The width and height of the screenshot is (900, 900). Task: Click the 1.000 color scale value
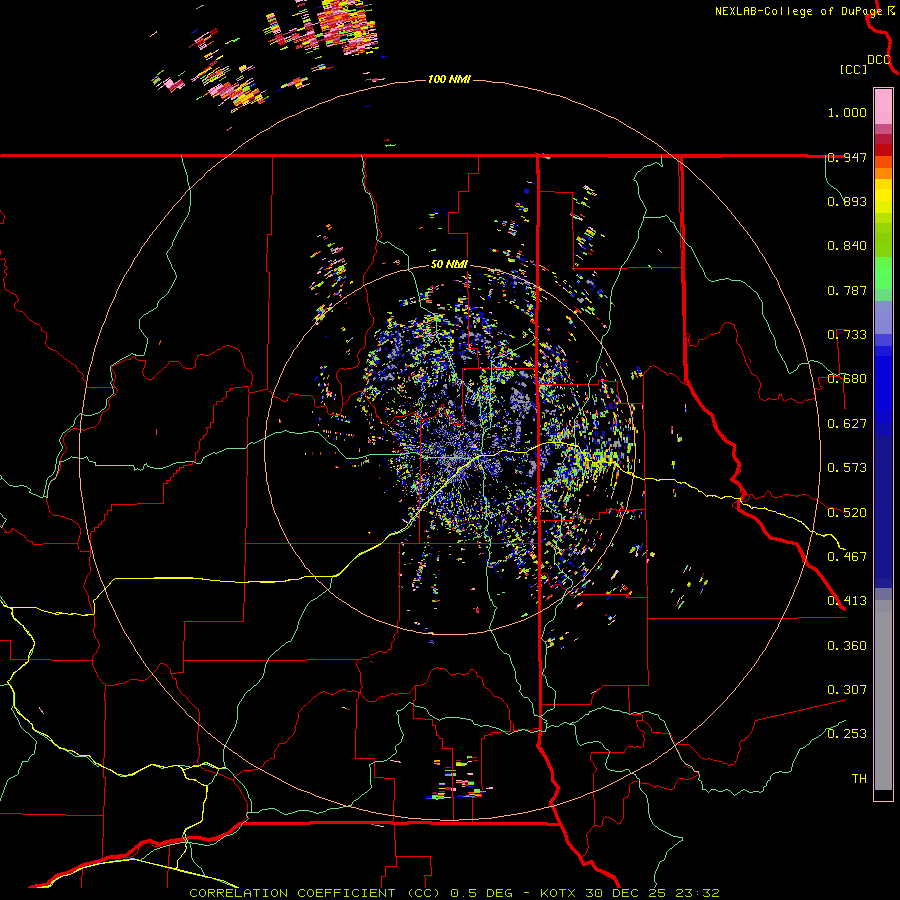pyautogui.click(x=847, y=112)
